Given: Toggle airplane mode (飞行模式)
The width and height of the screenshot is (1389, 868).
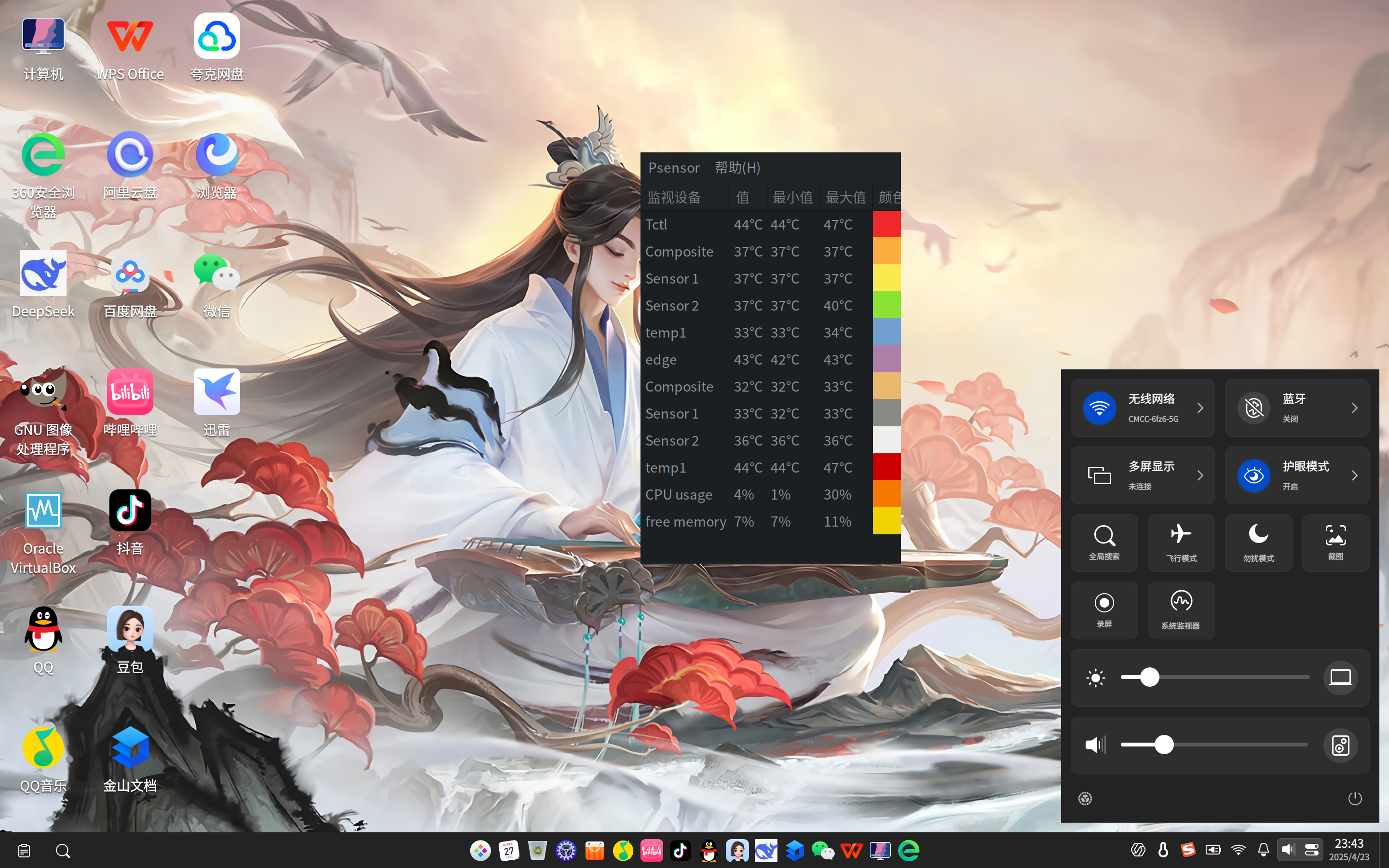Looking at the screenshot, I should tap(1181, 542).
